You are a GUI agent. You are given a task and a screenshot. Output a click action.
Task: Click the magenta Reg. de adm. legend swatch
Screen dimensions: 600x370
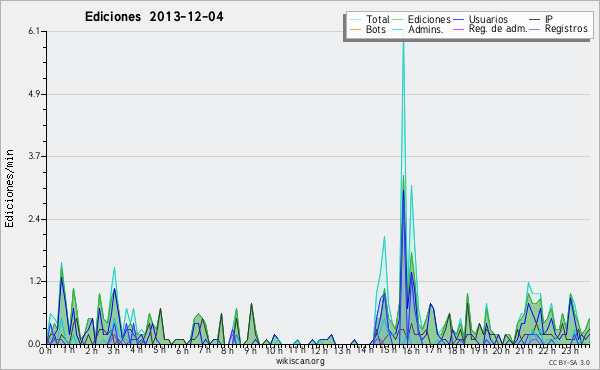coord(458,29)
